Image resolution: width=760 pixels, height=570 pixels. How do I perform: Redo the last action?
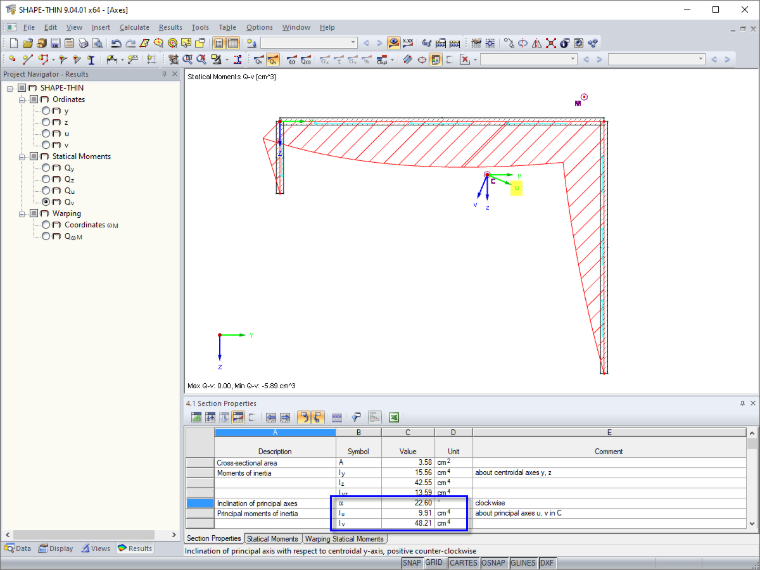point(130,43)
